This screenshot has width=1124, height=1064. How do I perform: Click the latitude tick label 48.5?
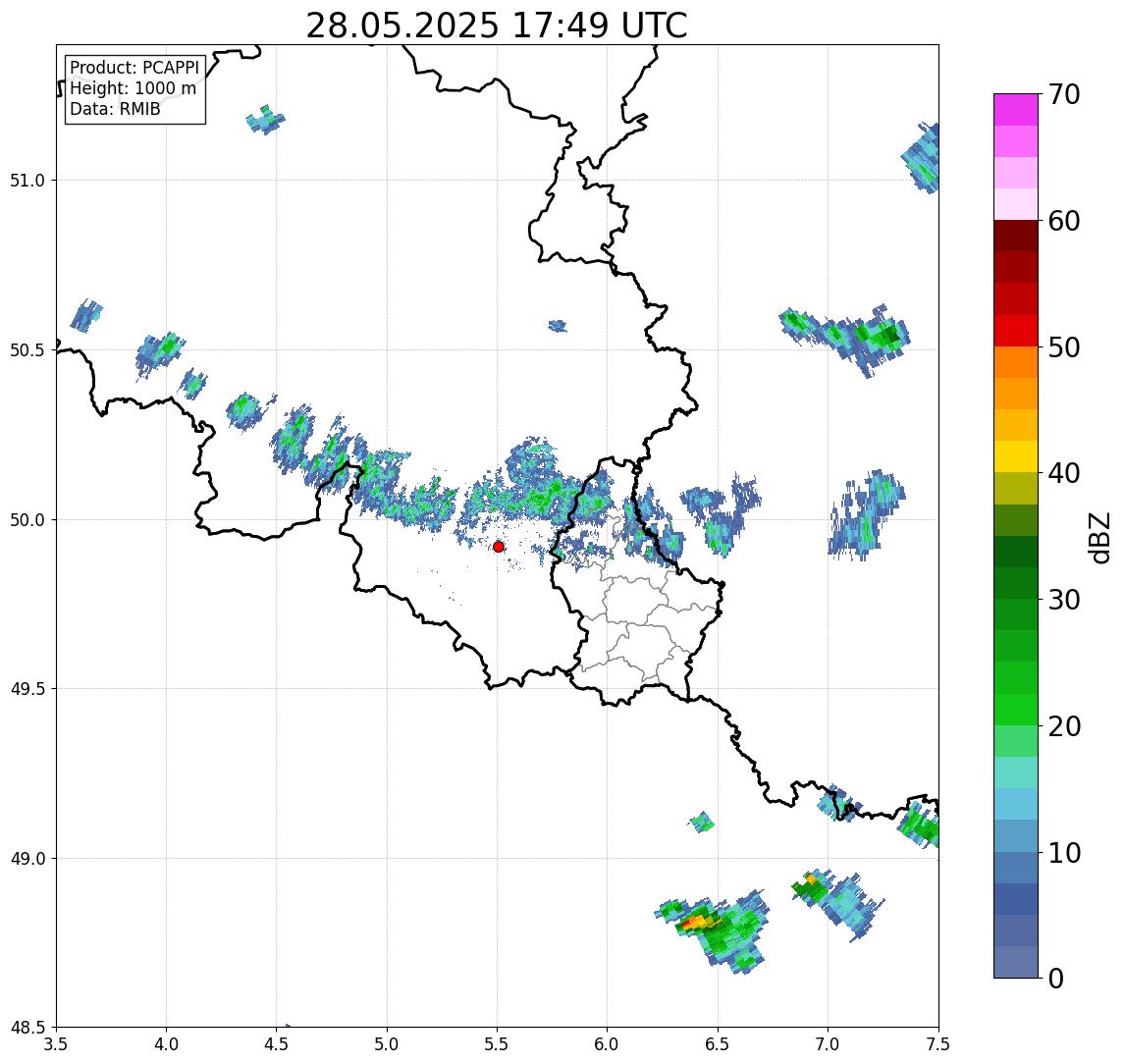pyautogui.click(x=27, y=1027)
